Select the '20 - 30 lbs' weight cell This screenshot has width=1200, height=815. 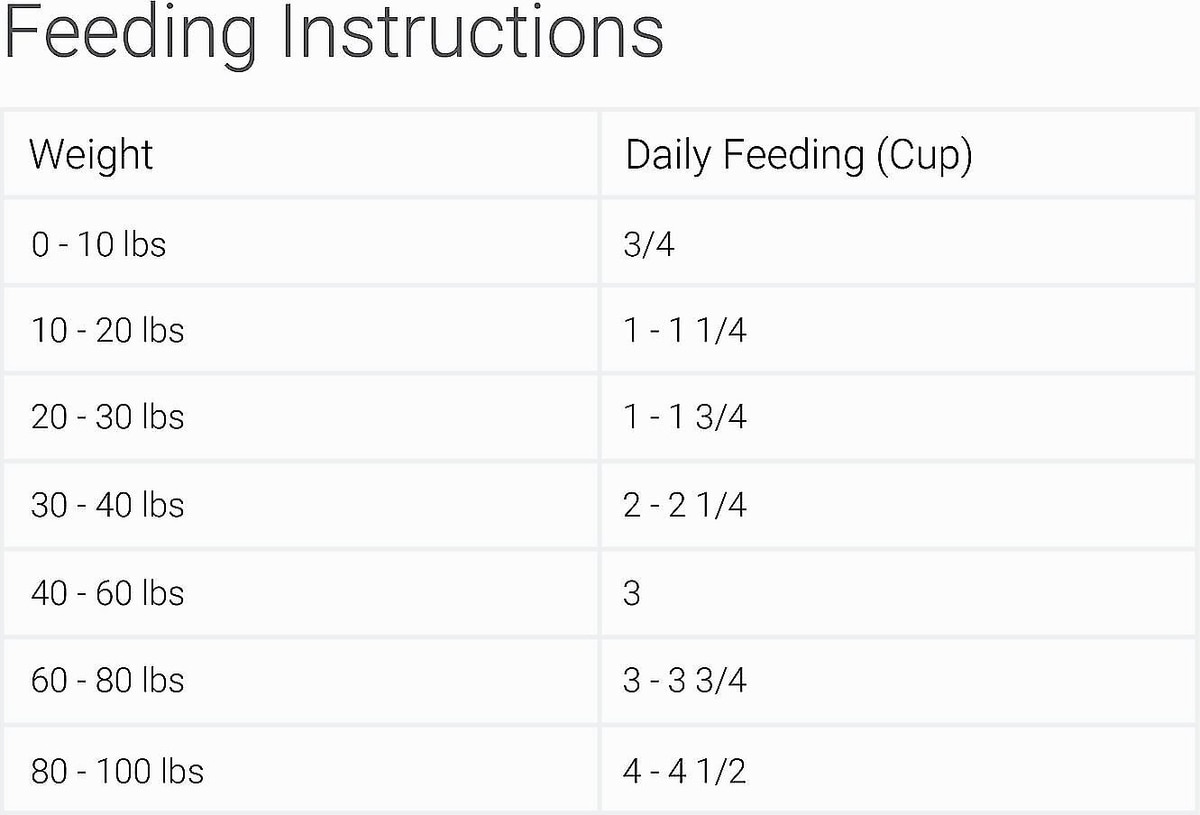pos(107,417)
